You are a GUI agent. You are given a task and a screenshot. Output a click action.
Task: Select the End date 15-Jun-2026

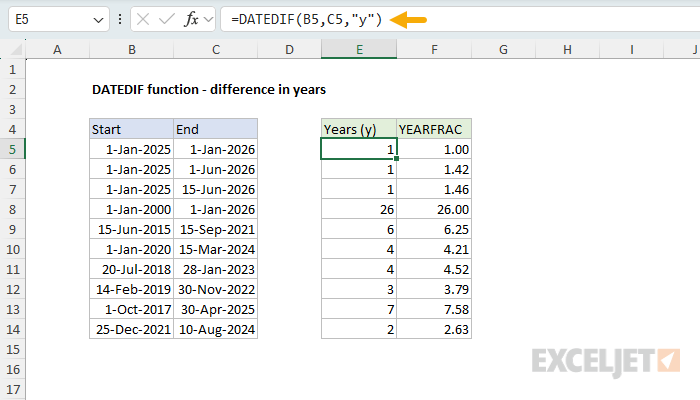(x=216, y=189)
